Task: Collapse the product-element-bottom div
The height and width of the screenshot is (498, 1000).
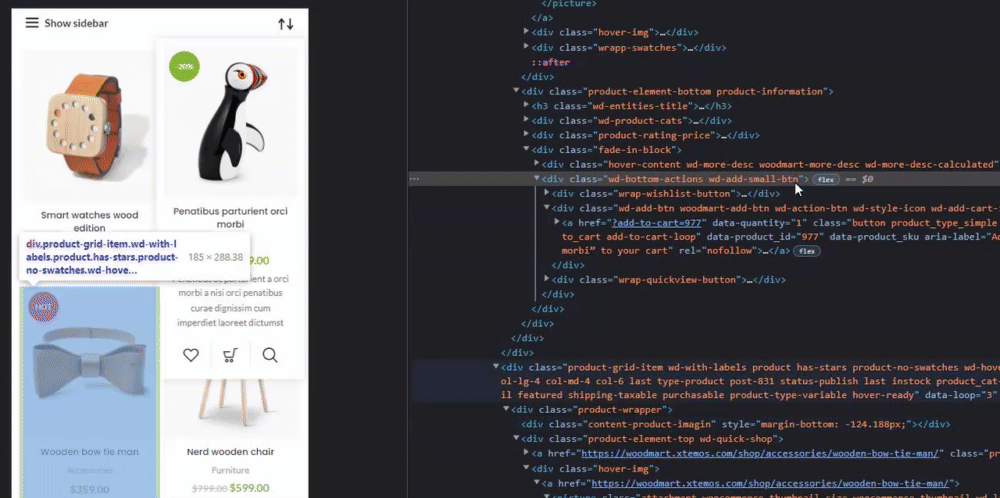Action: 516,91
